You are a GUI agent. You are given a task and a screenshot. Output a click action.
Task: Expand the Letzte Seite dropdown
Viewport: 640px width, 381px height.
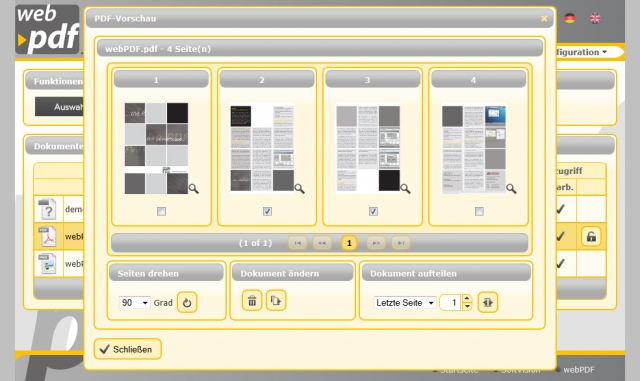pyautogui.click(x=404, y=303)
